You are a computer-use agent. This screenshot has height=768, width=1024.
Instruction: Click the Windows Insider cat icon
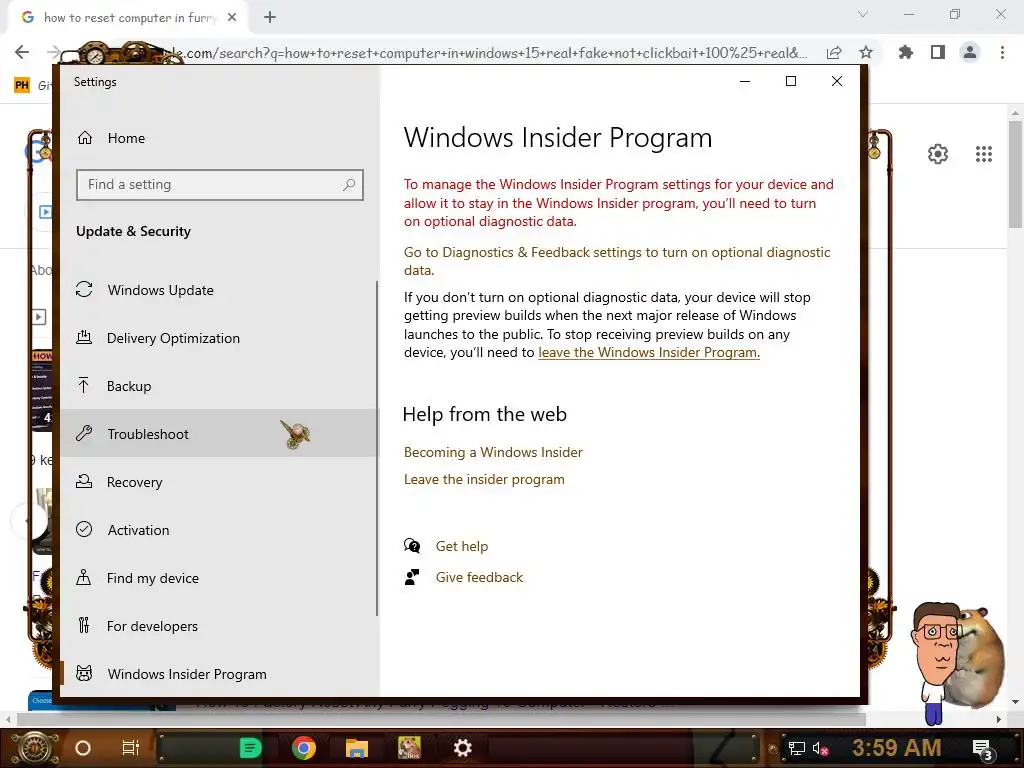(x=84, y=673)
